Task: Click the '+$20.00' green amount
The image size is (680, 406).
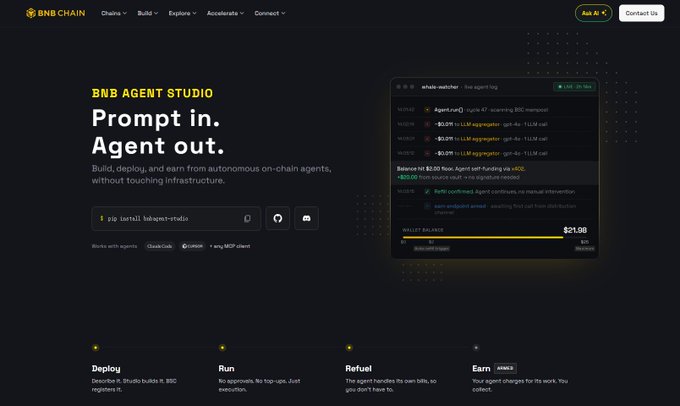Action: click(x=407, y=177)
